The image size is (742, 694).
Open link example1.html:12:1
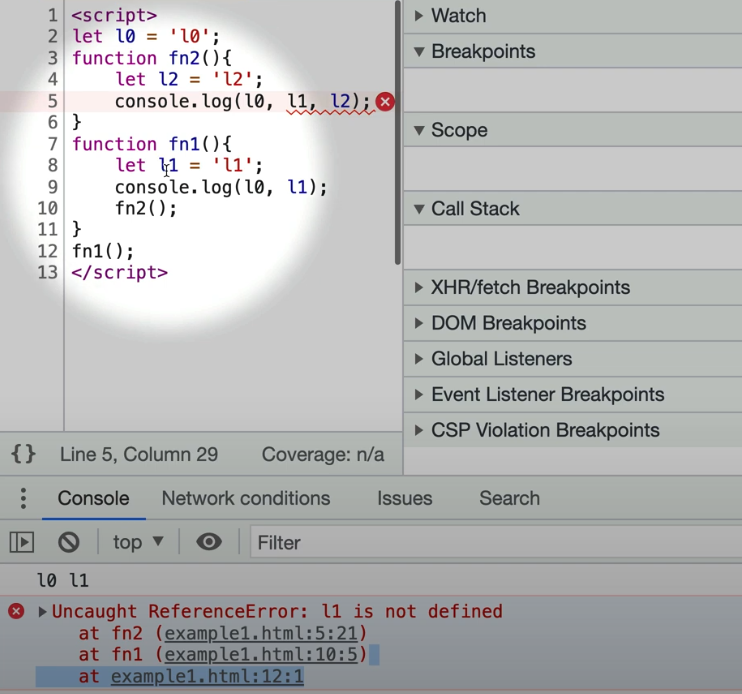pyautogui.click(x=207, y=676)
